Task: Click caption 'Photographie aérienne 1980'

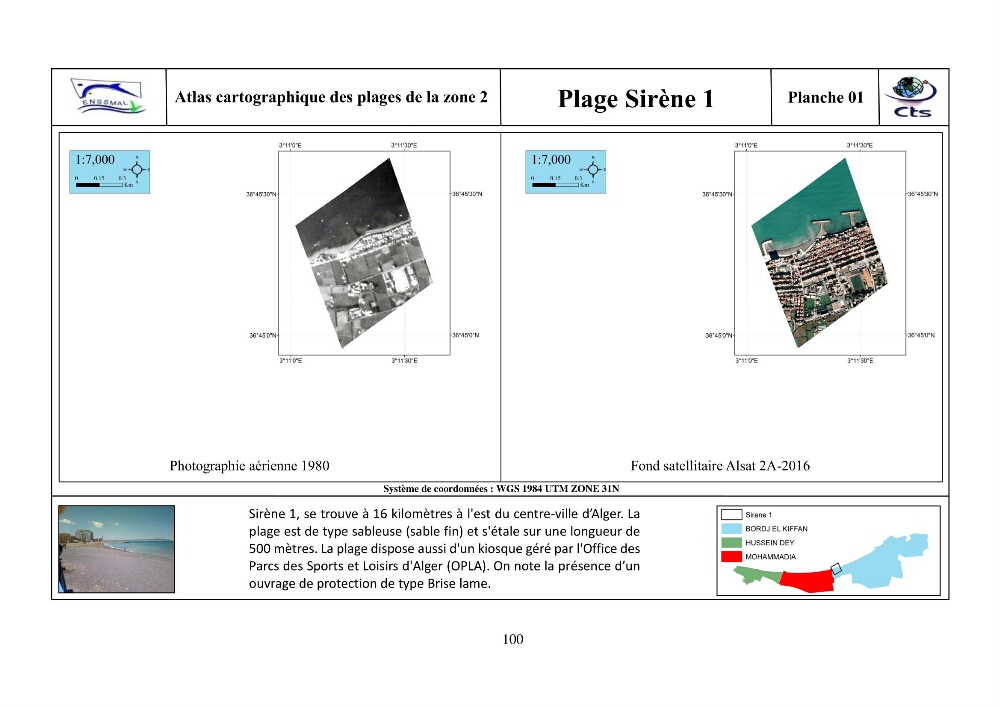Action: pyautogui.click(x=249, y=466)
